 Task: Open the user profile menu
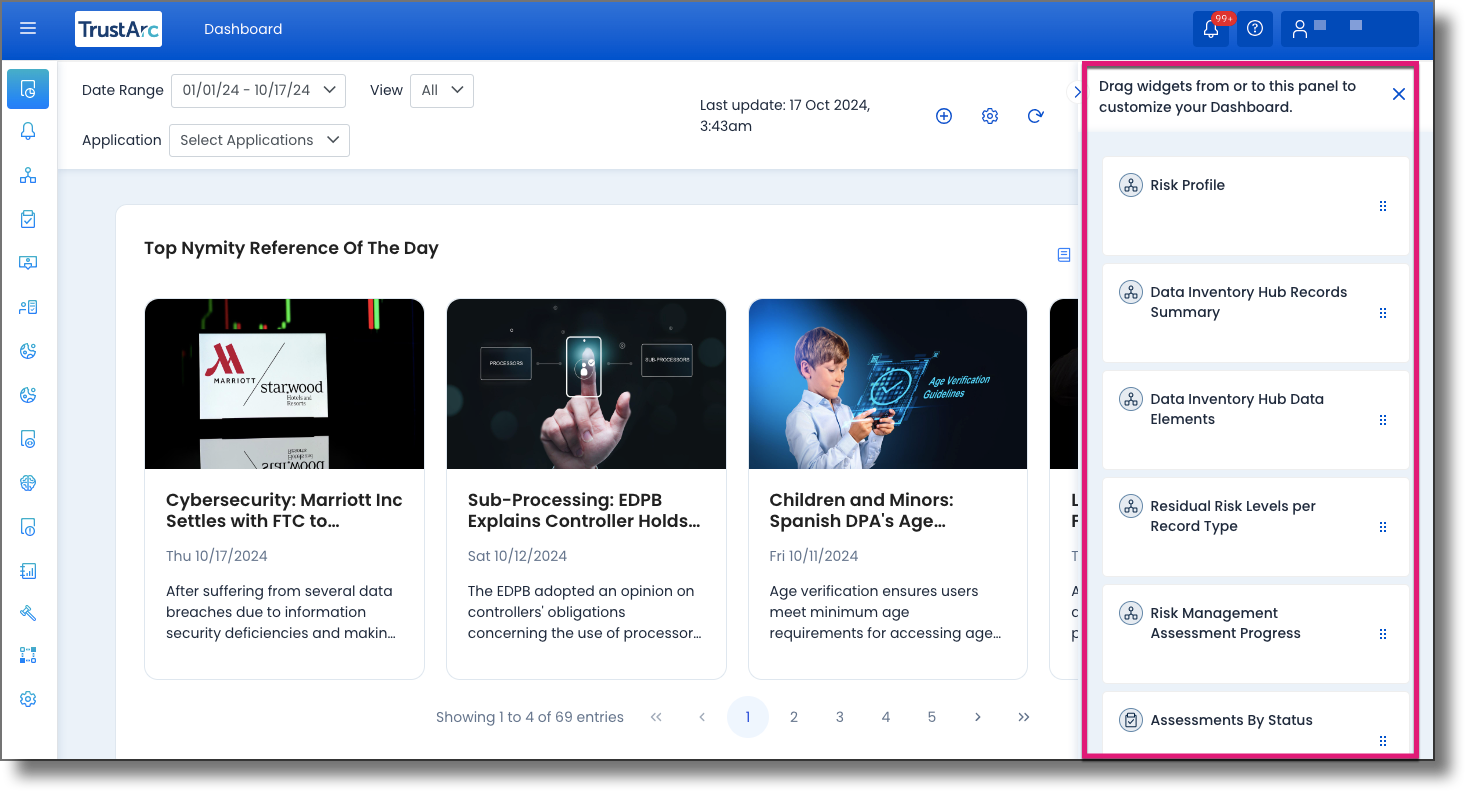tap(1350, 29)
